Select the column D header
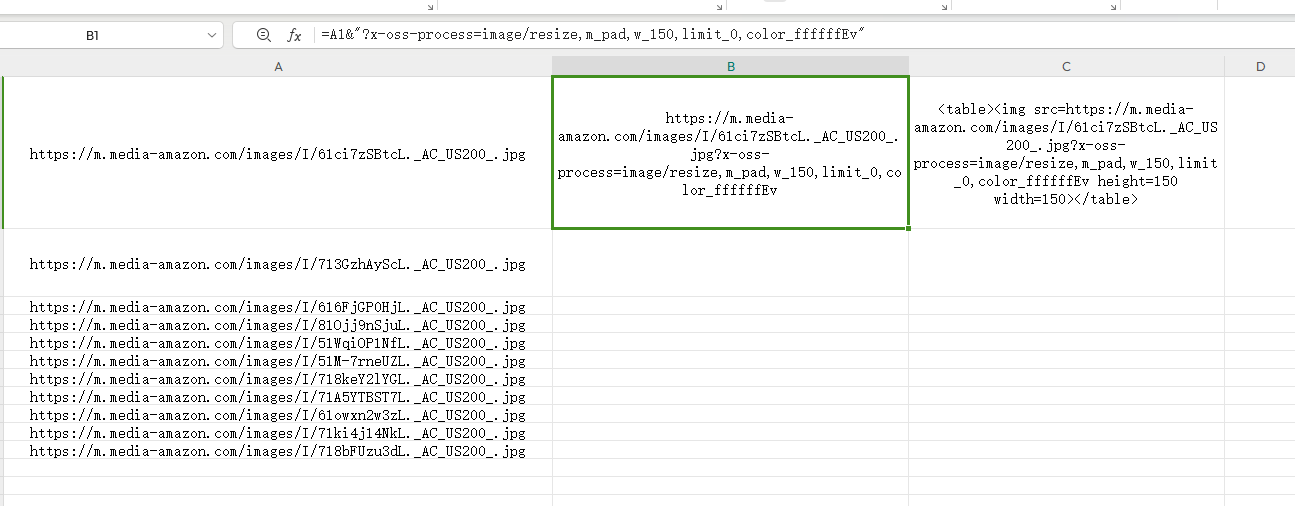This screenshot has height=506, width=1295. point(1260,66)
